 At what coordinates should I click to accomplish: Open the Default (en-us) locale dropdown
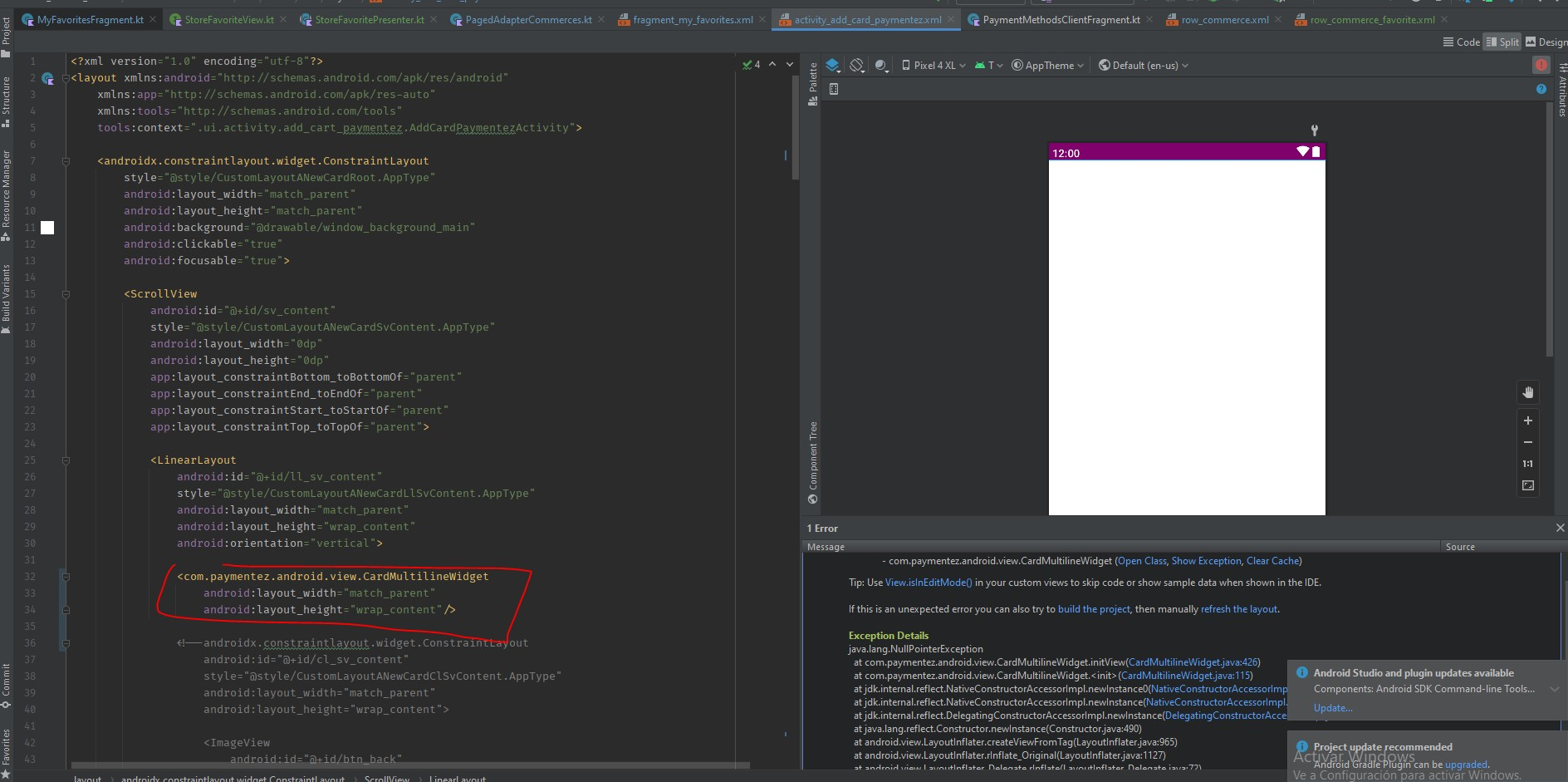tap(1144, 66)
